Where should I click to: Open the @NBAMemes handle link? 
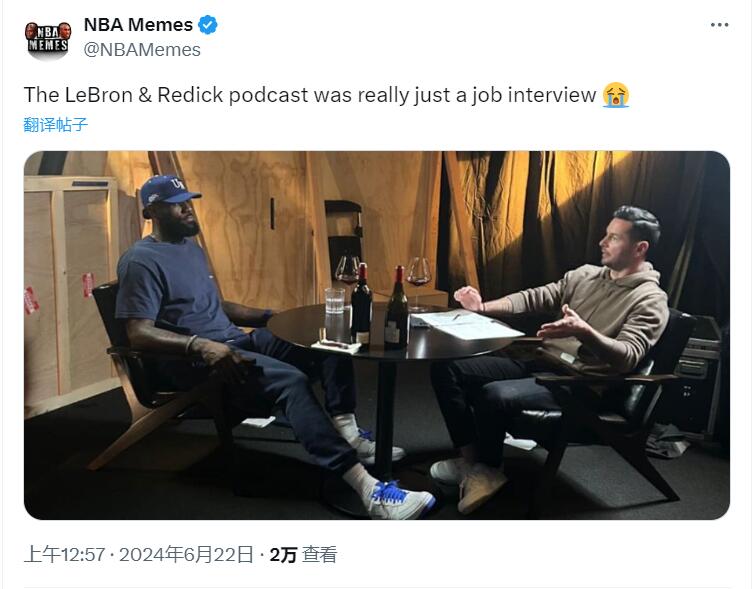142,49
